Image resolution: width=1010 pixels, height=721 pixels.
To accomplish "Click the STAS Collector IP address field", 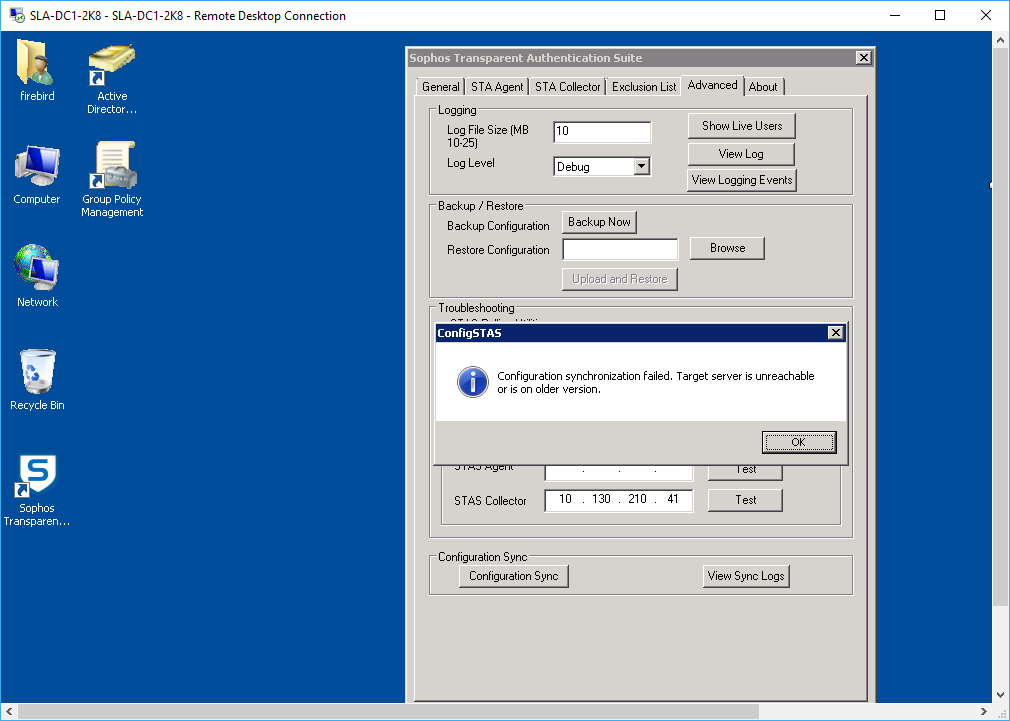I will (x=619, y=500).
